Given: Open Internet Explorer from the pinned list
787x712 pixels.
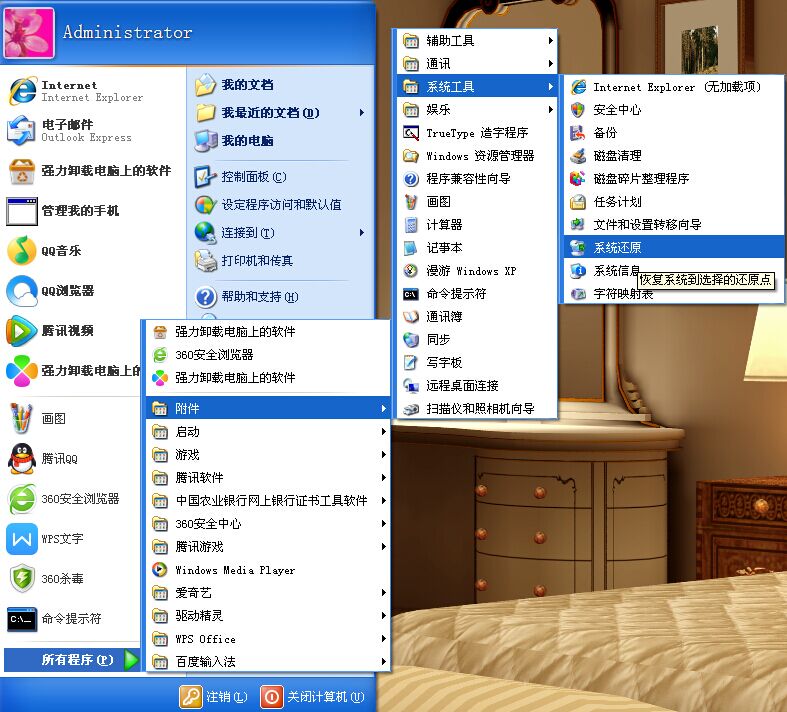Looking at the screenshot, I should click(x=93, y=91).
